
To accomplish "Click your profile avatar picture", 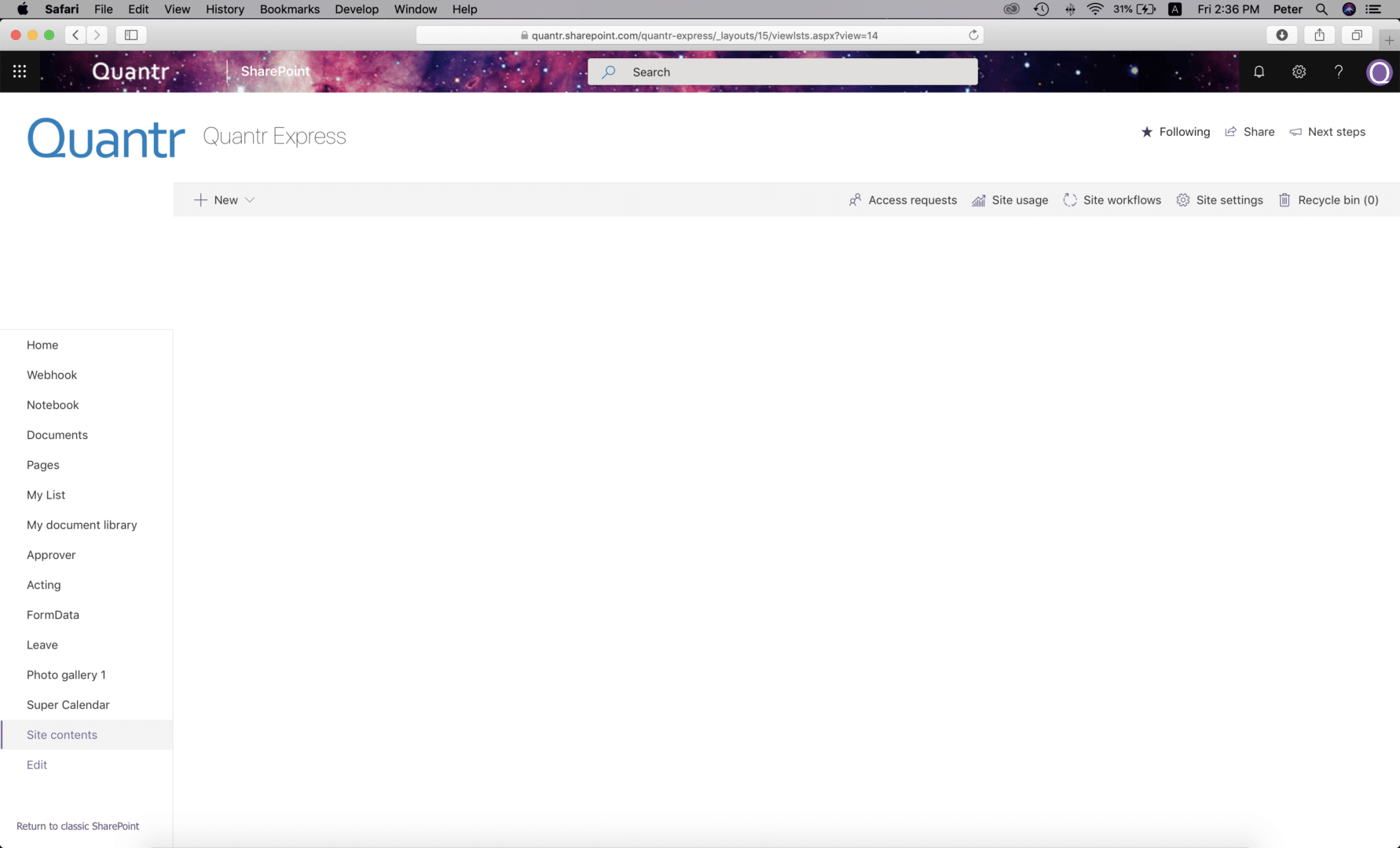I will point(1380,72).
